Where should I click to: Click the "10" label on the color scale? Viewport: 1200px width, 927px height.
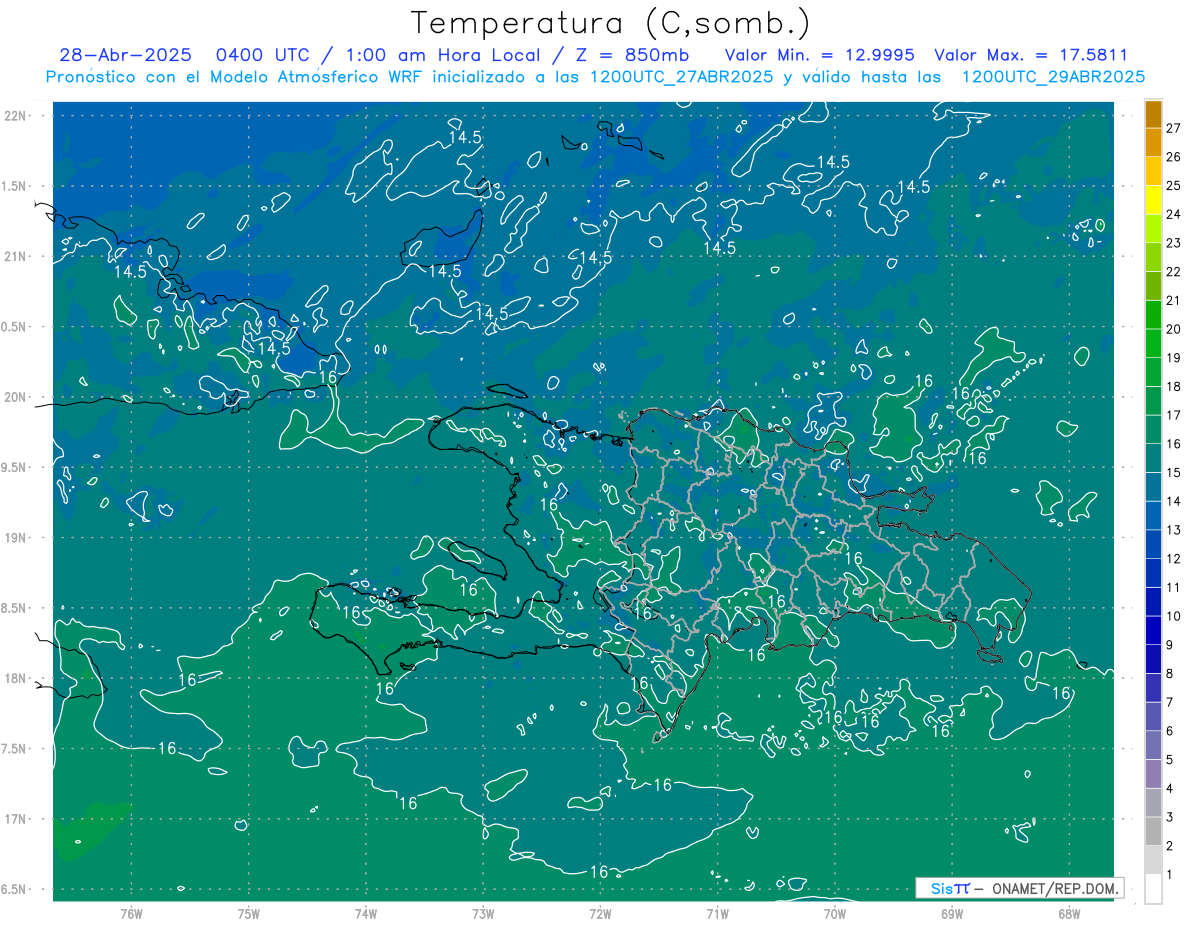[x=1174, y=616]
